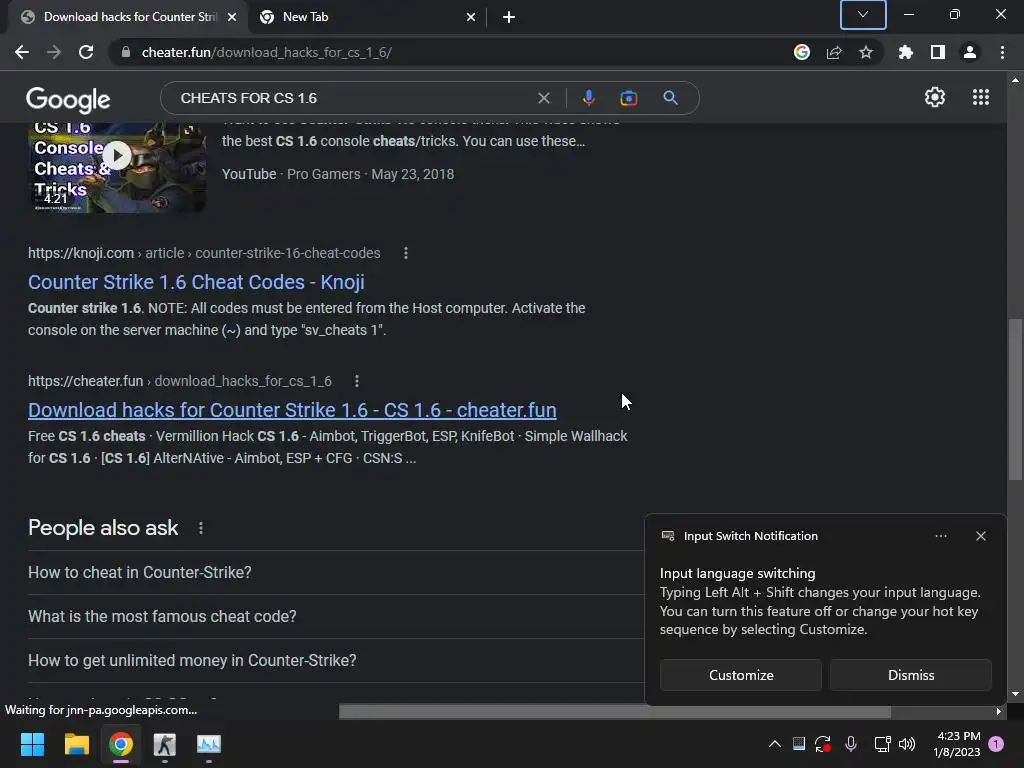Click the lock icon in address bar
Viewport: 1024px width, 768px height.
[126, 52]
